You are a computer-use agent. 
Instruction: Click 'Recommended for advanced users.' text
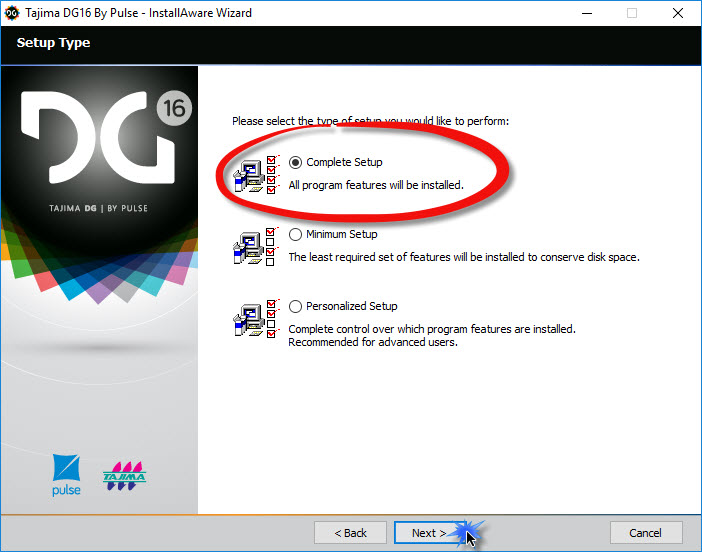tap(373, 342)
